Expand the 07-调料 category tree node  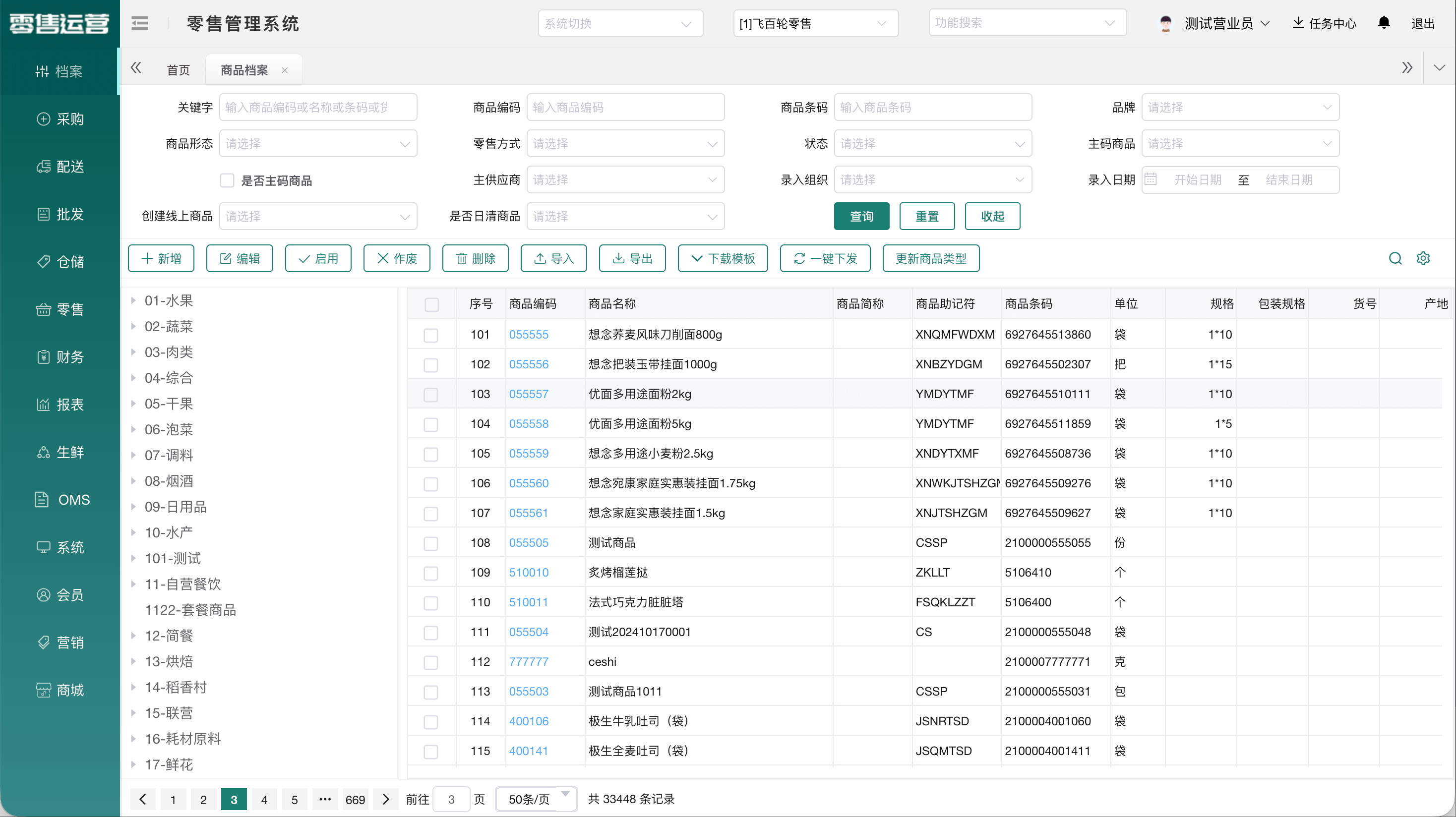click(x=133, y=455)
